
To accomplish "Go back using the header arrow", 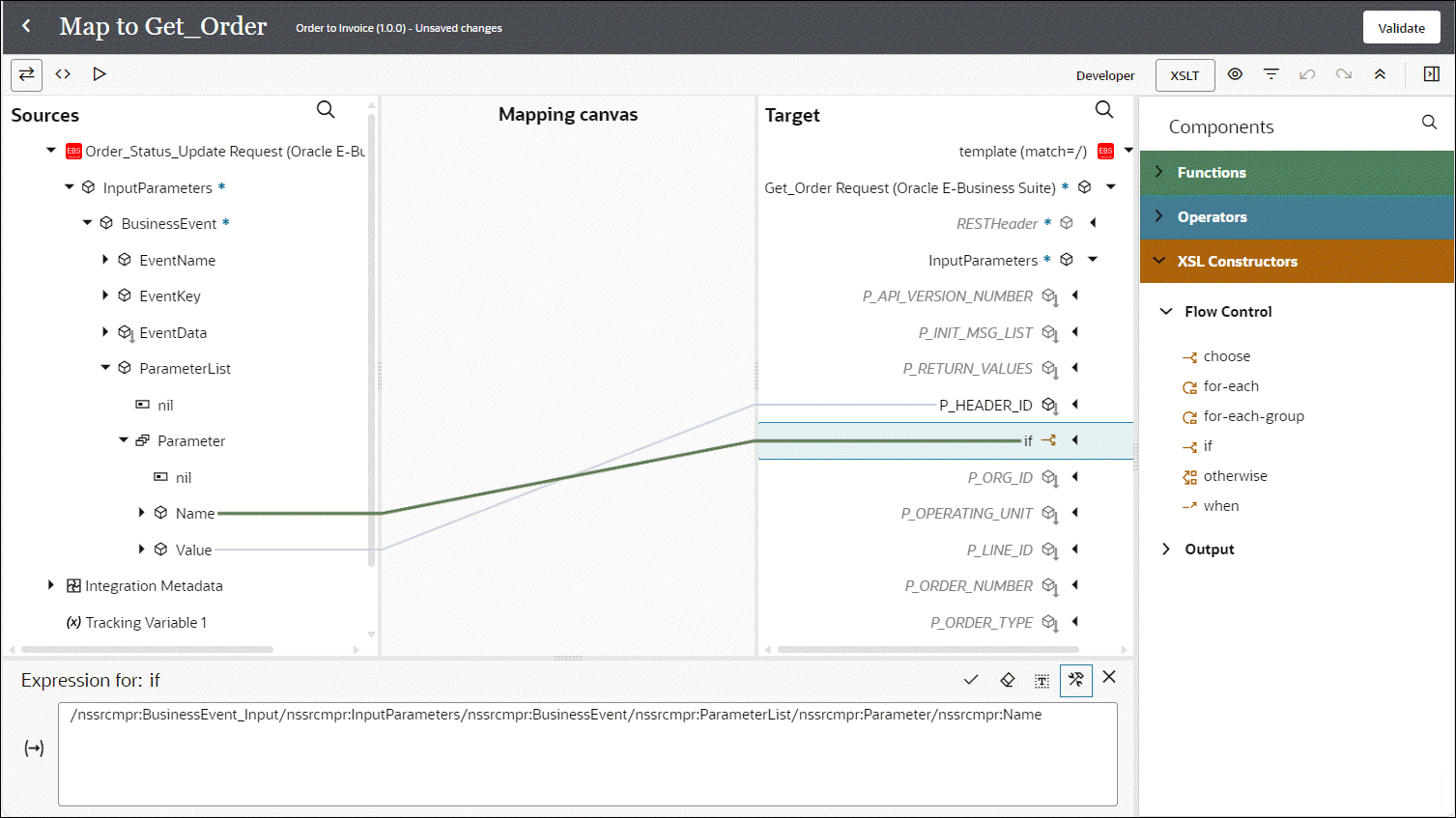I will point(26,26).
